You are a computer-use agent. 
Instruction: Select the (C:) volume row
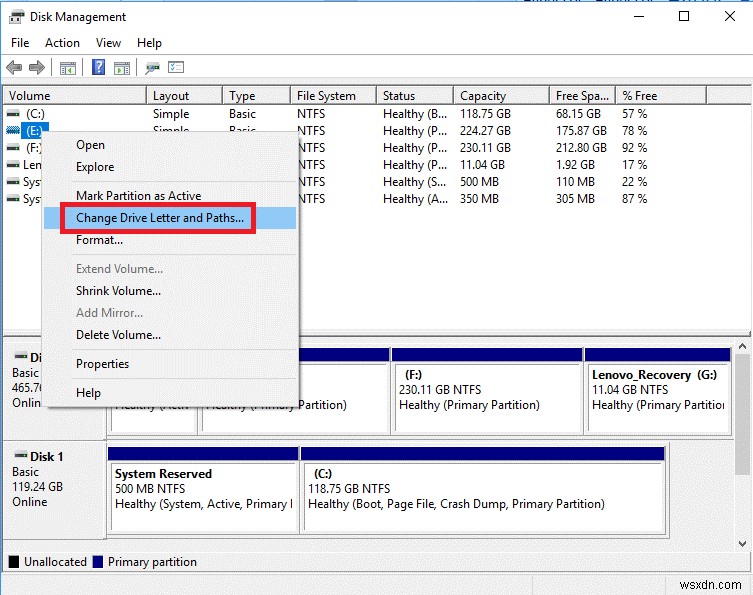[x=355, y=114]
